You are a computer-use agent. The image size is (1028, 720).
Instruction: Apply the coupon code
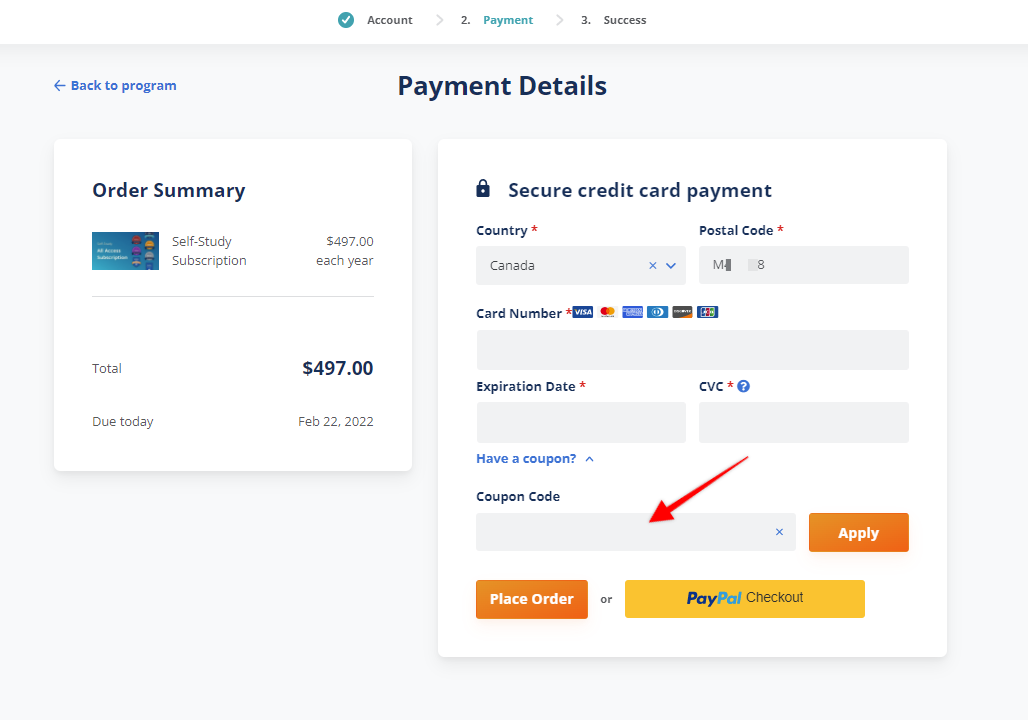click(x=858, y=532)
